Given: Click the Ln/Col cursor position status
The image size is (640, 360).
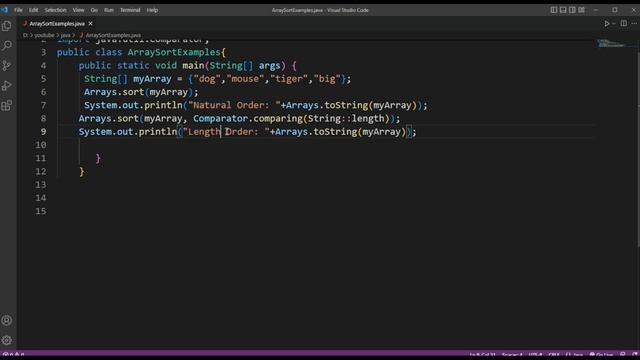Looking at the screenshot, I should tap(482, 355).
